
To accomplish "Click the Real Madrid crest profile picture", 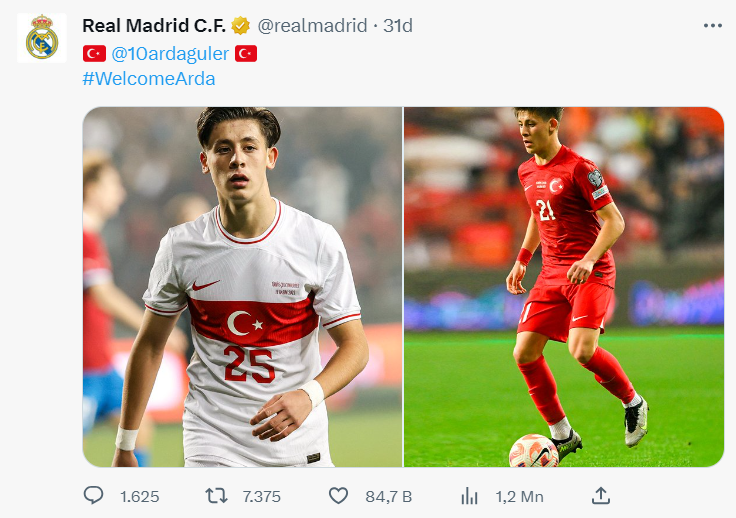I will click(42, 38).
